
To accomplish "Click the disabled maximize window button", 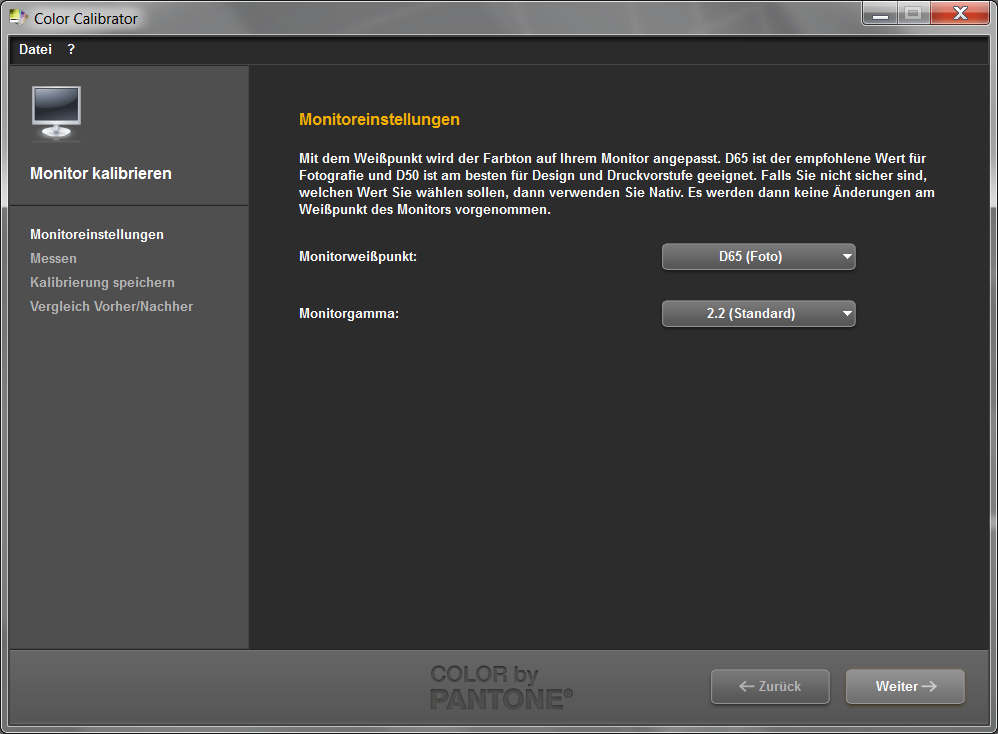I will [x=913, y=13].
